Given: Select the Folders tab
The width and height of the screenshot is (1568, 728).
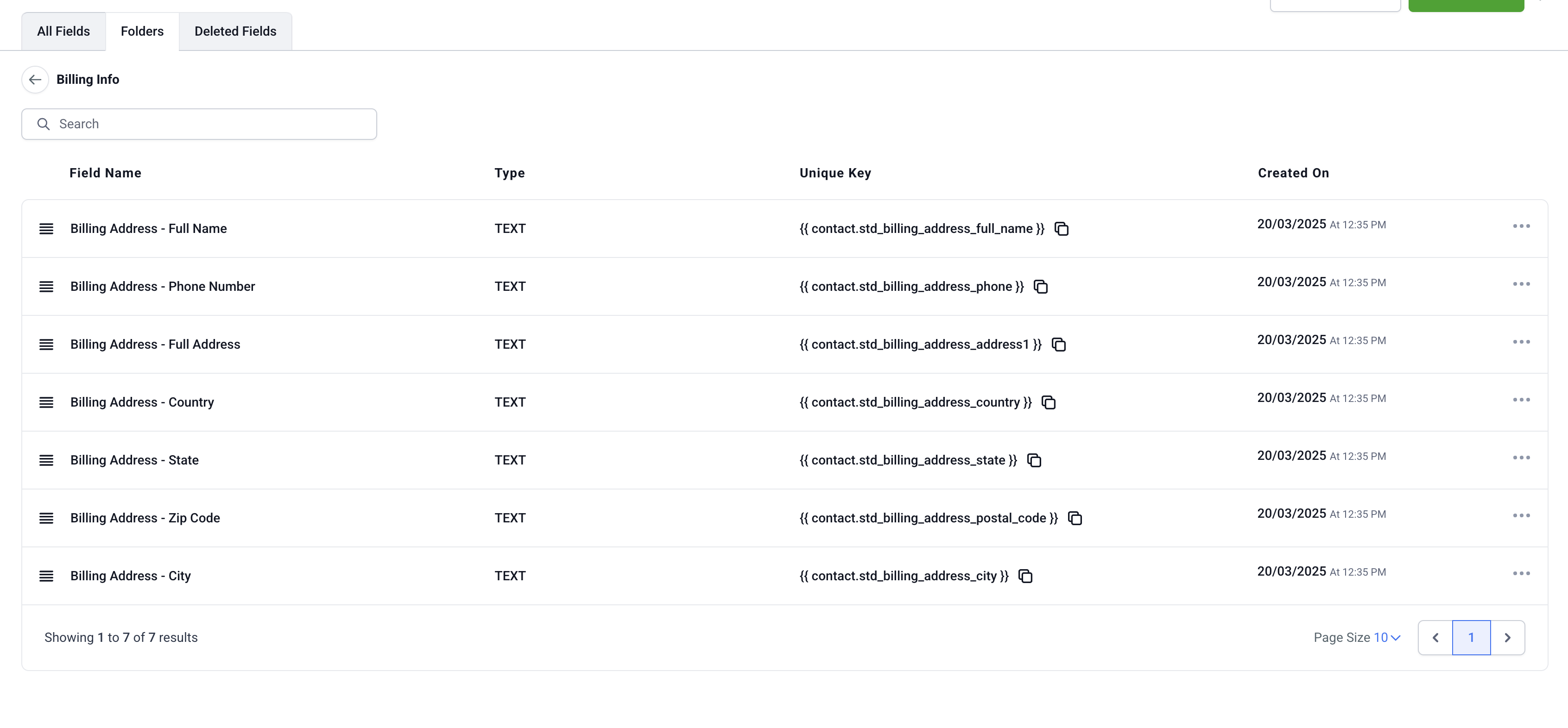Looking at the screenshot, I should (x=142, y=31).
